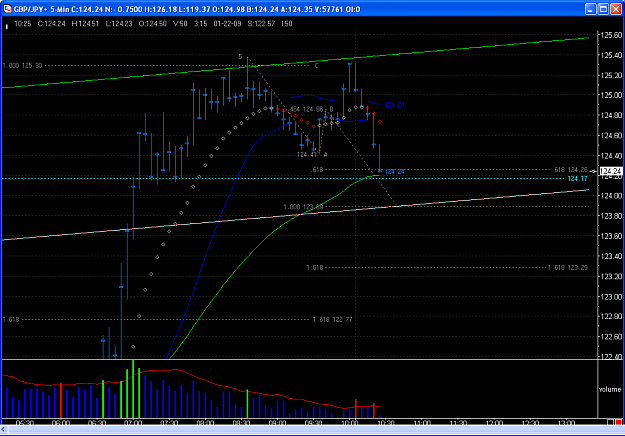The height and width of the screenshot is (436, 625).
Task: Click the 125.00 level on price axis
Action: [x=611, y=95]
